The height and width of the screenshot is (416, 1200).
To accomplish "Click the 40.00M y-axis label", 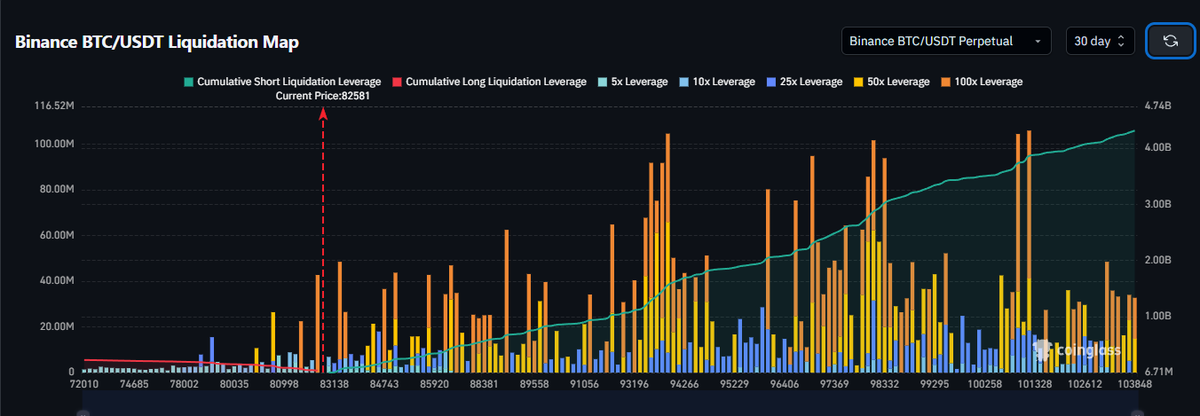I will [57, 281].
